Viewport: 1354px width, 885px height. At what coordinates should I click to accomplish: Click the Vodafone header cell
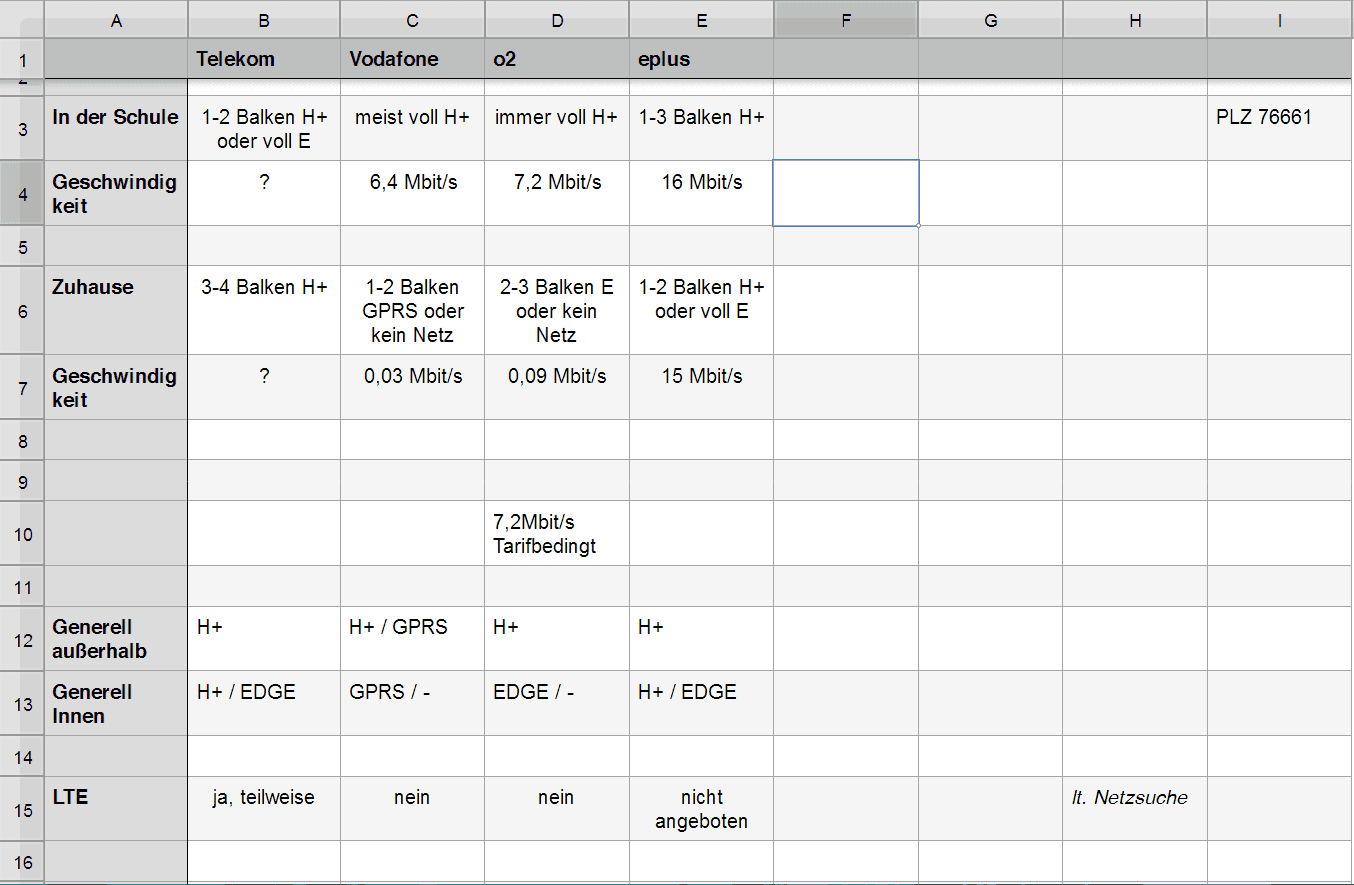point(412,59)
